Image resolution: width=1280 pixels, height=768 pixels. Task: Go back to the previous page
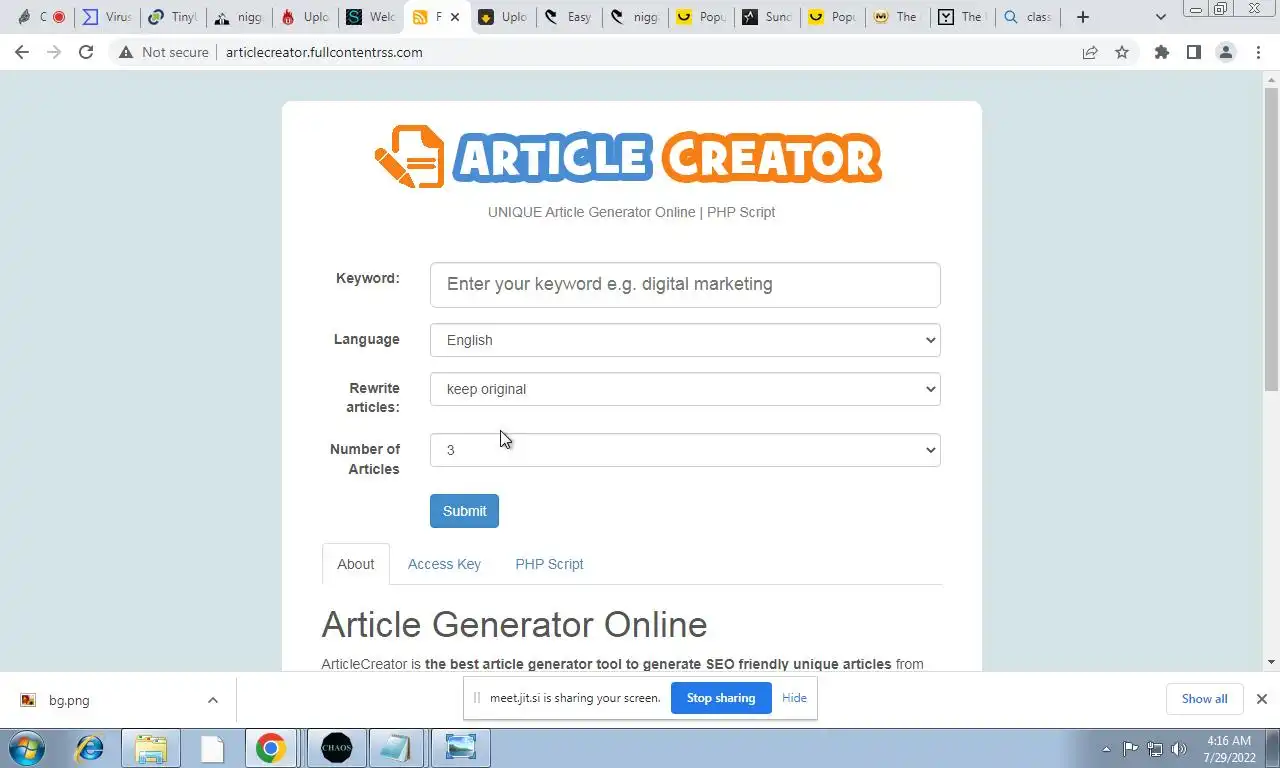[22, 52]
